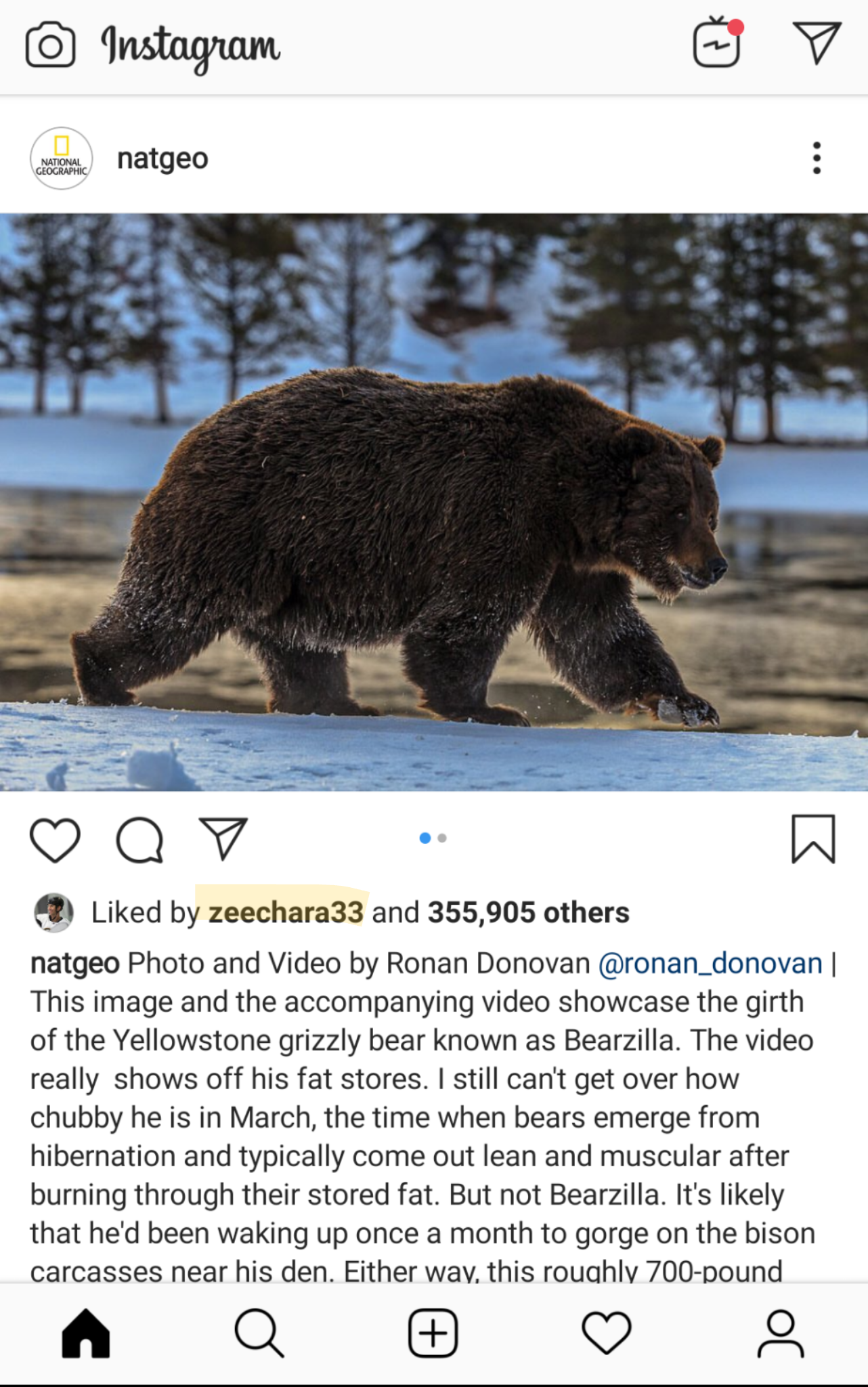Open comments with the speech bubble icon
Image resolution: width=868 pixels, height=1387 pixels.
140,840
